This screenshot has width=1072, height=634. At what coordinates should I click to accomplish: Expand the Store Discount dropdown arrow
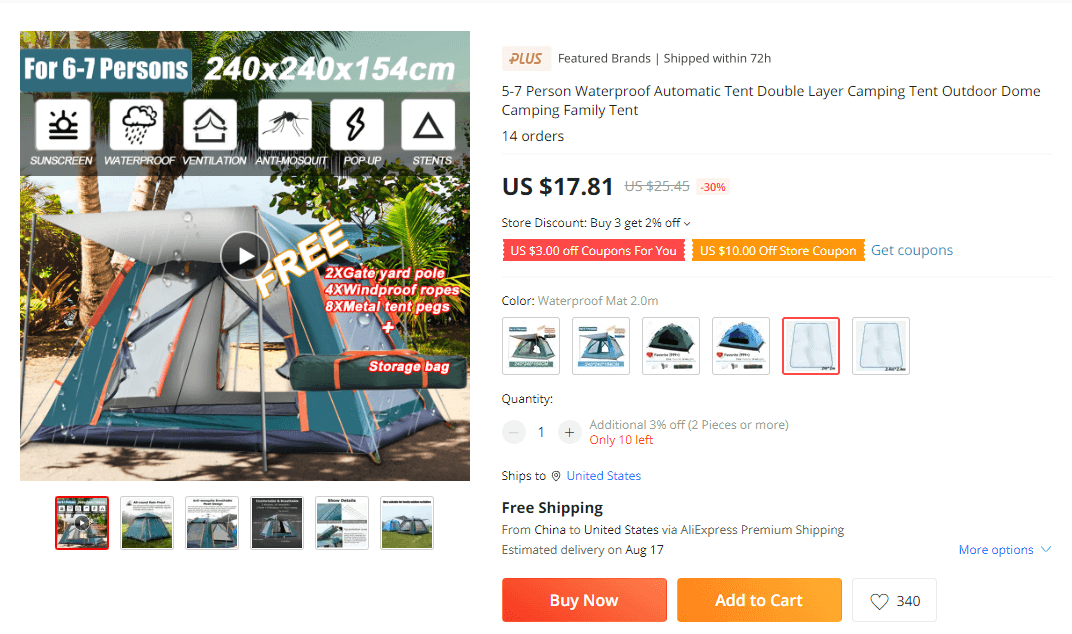coord(687,224)
